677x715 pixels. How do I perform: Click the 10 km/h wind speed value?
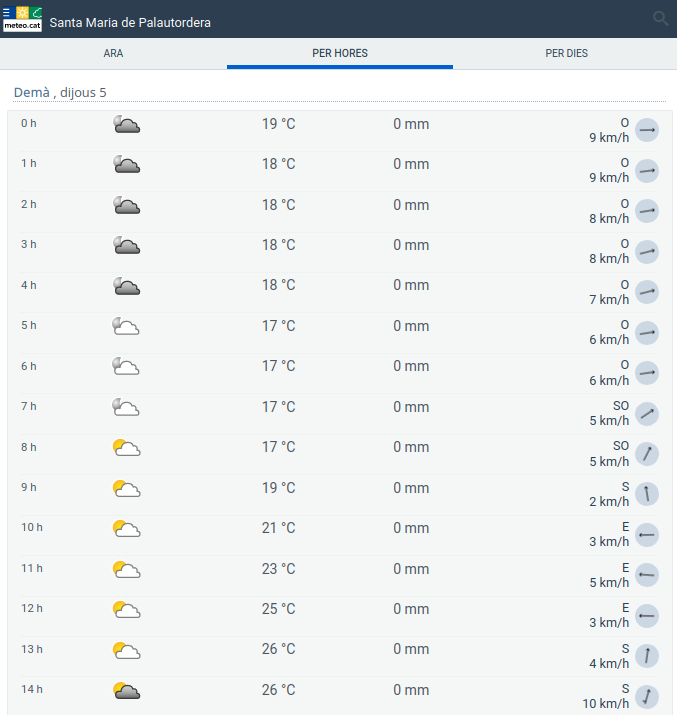pyautogui.click(x=606, y=704)
